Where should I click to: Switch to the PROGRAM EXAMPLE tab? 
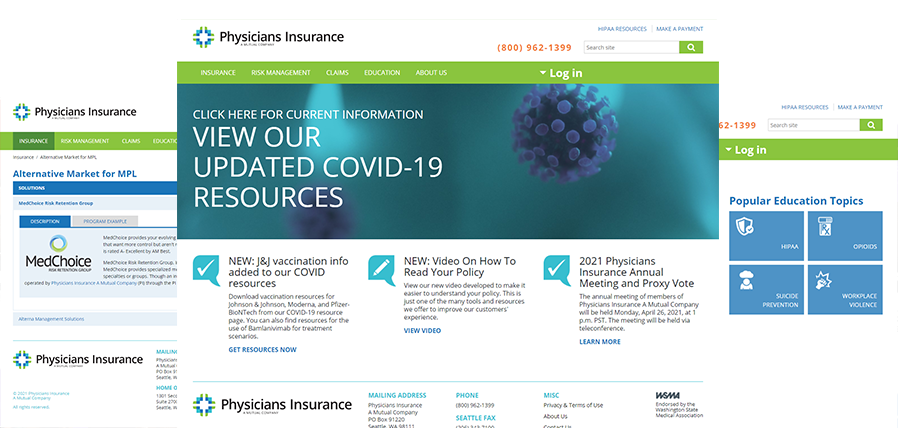click(105, 221)
